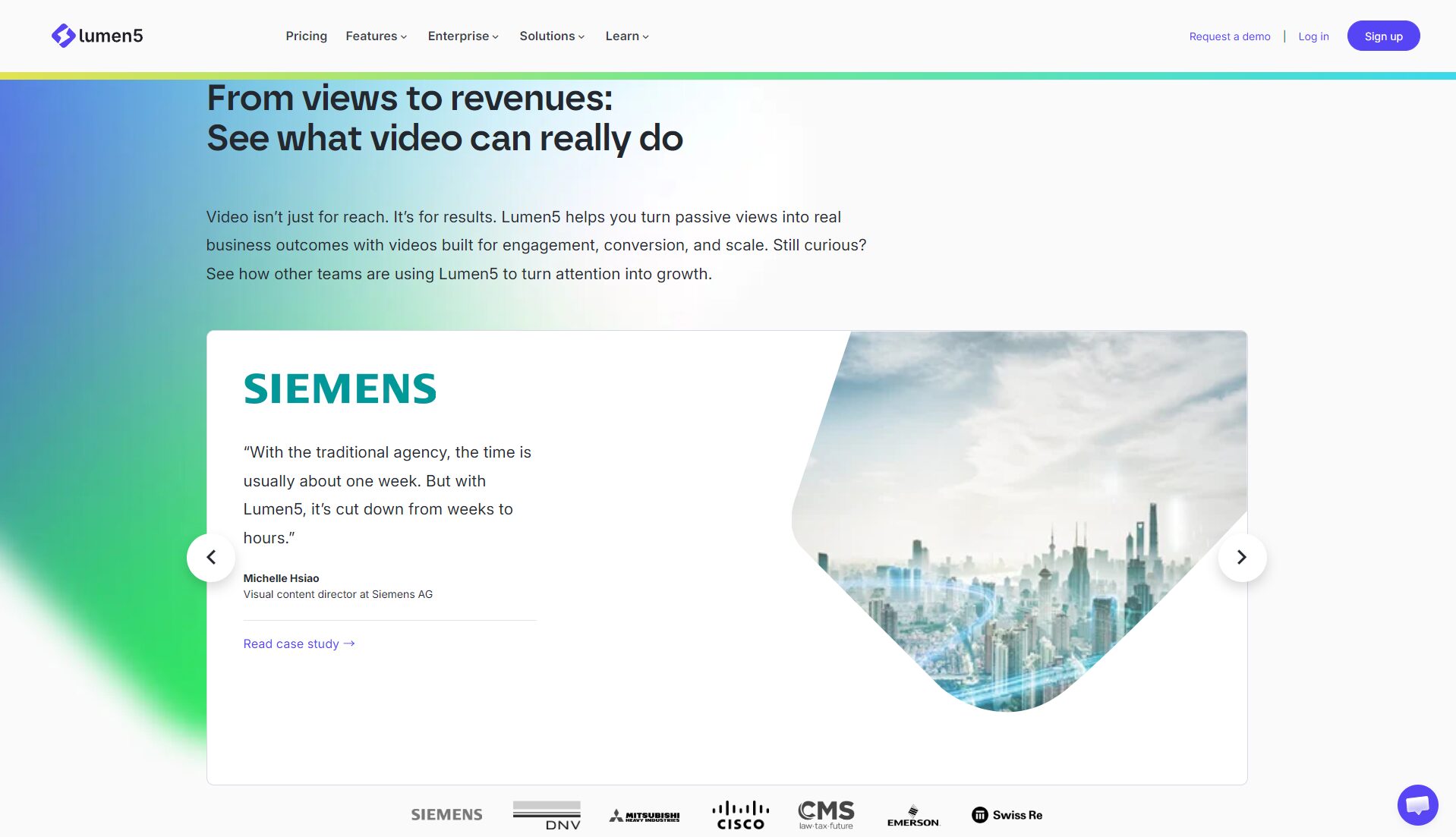This screenshot has width=1456, height=837.
Task: Expand the Enterprise dropdown menu
Action: click(463, 36)
